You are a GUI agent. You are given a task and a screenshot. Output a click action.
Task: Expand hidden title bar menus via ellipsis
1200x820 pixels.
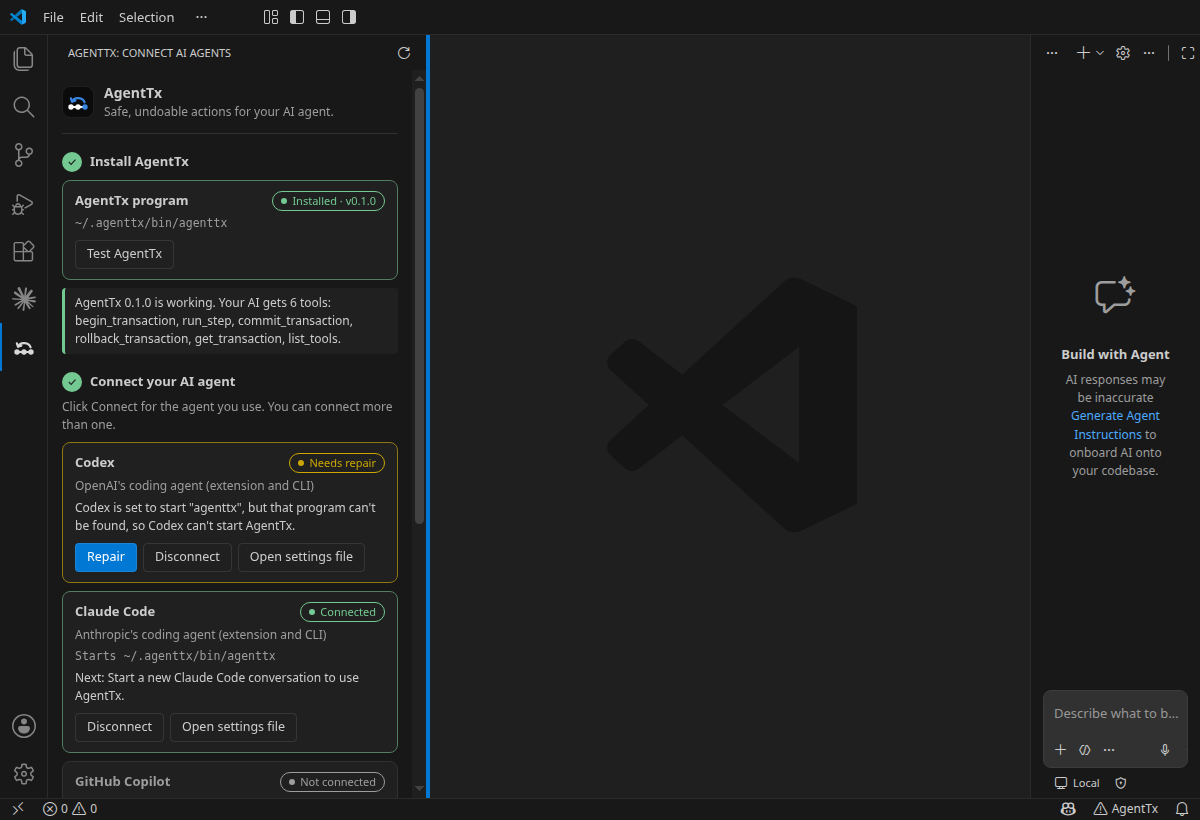point(202,17)
